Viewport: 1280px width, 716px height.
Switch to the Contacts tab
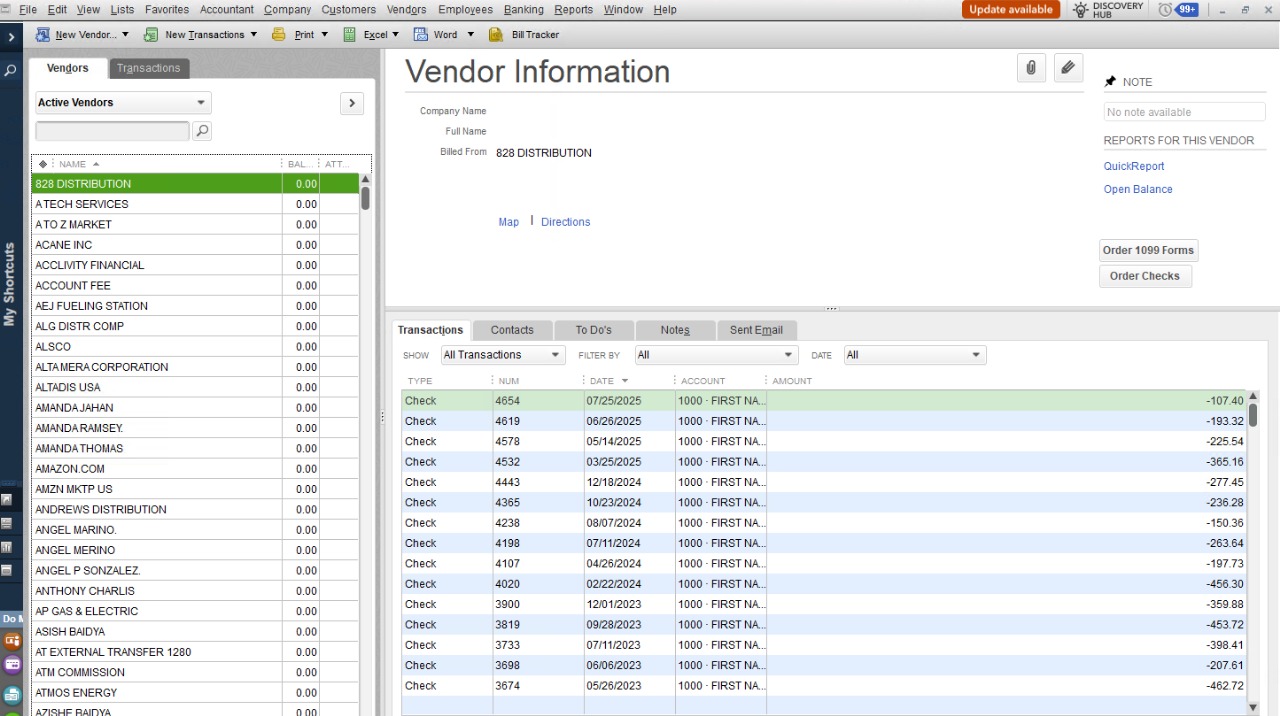coord(512,330)
